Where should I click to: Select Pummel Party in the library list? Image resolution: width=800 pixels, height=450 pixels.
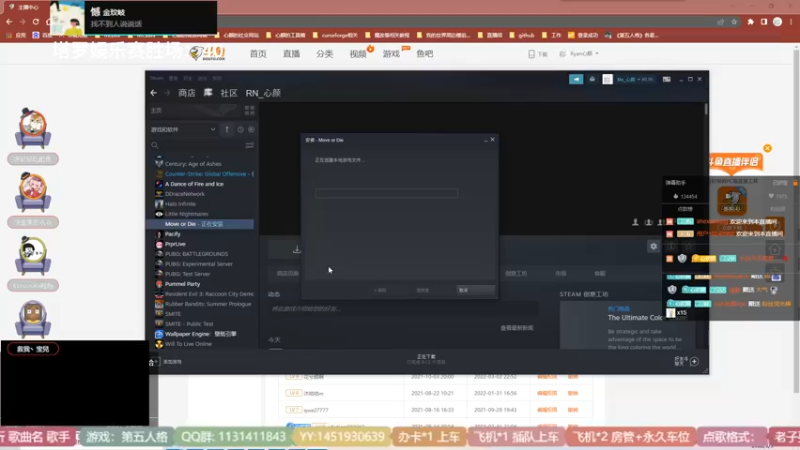coord(203,284)
